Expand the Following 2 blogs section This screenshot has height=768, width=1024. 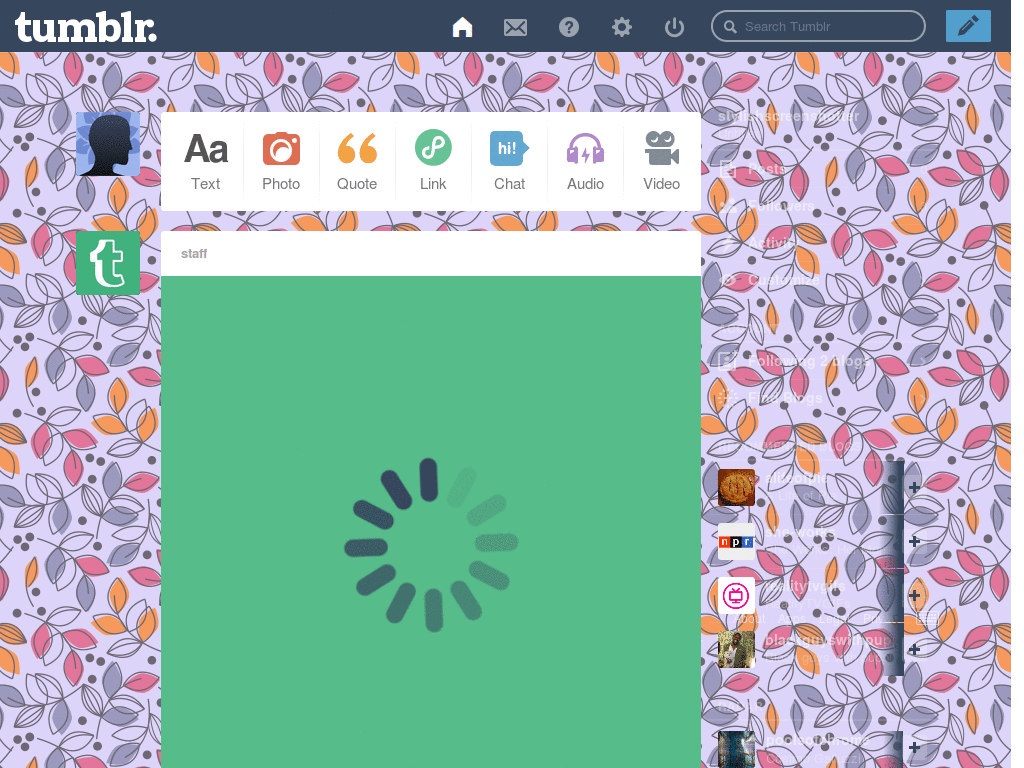pyautogui.click(x=800, y=360)
